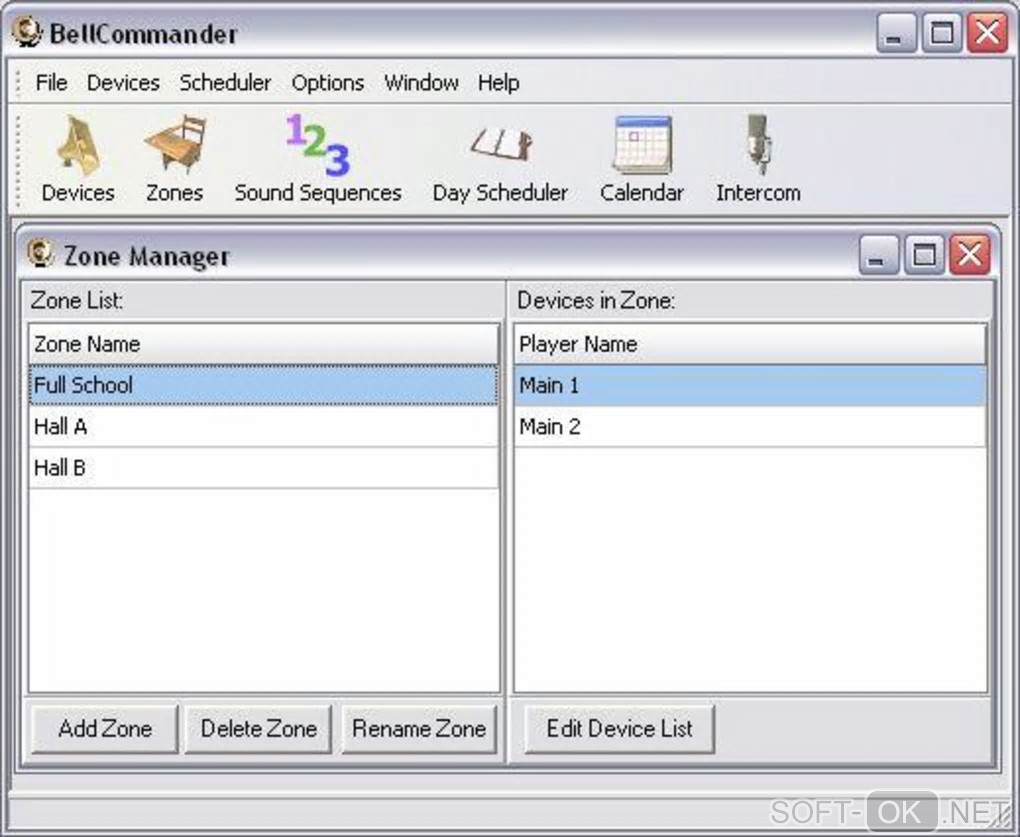Select the Main 1 player

[750, 385]
